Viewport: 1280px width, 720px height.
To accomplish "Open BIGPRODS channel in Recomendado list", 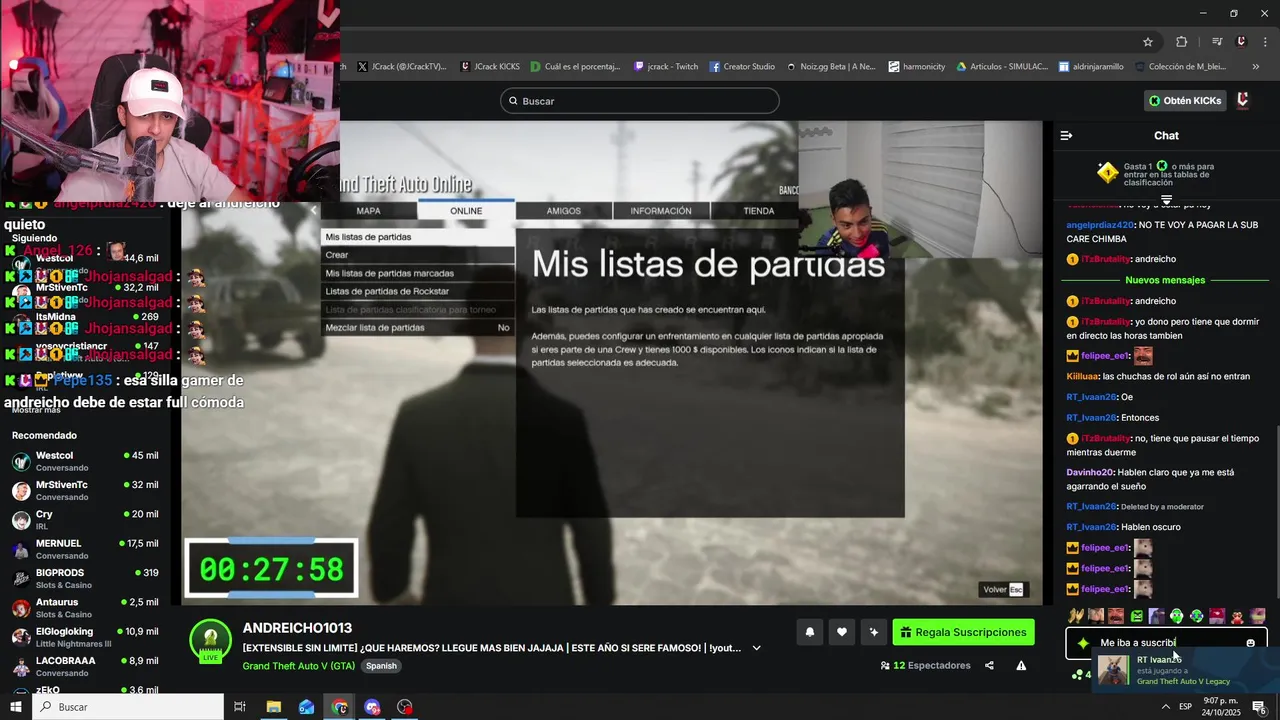I will click(85, 579).
